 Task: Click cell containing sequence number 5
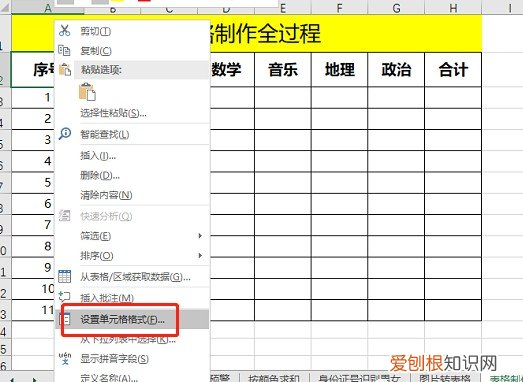pyautogui.click(x=33, y=182)
